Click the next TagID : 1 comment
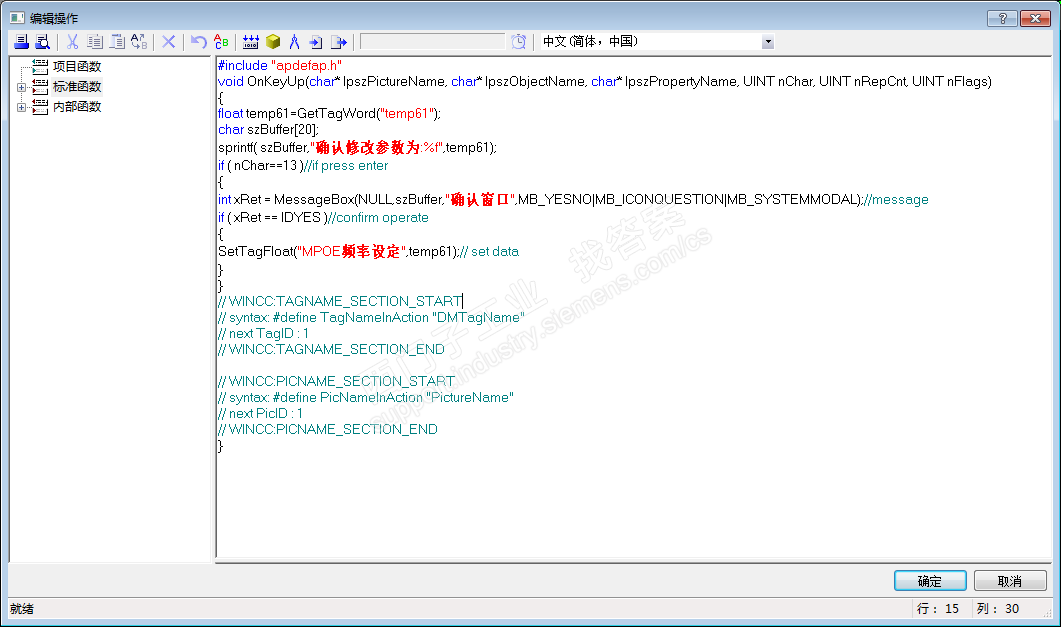 (x=263, y=333)
